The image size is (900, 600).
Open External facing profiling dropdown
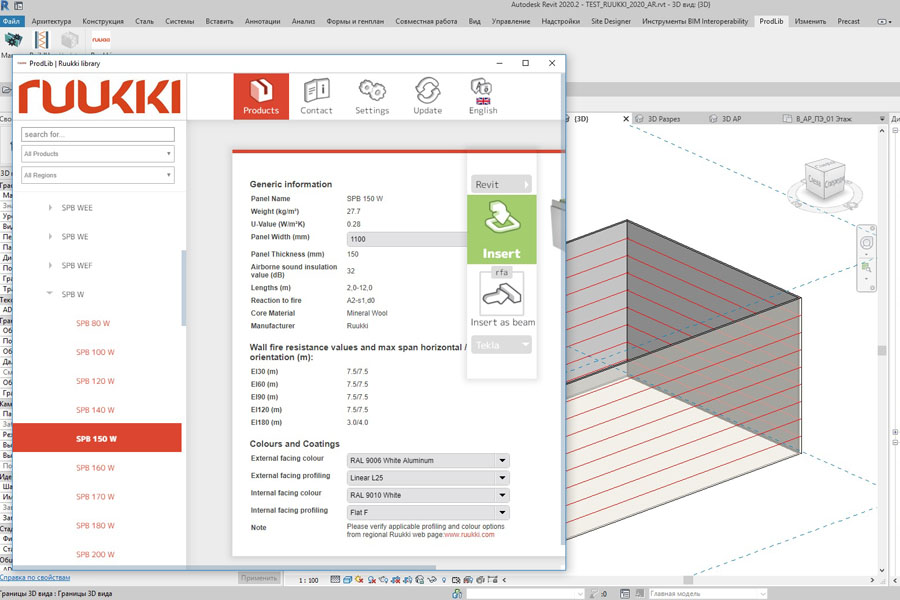coord(428,478)
